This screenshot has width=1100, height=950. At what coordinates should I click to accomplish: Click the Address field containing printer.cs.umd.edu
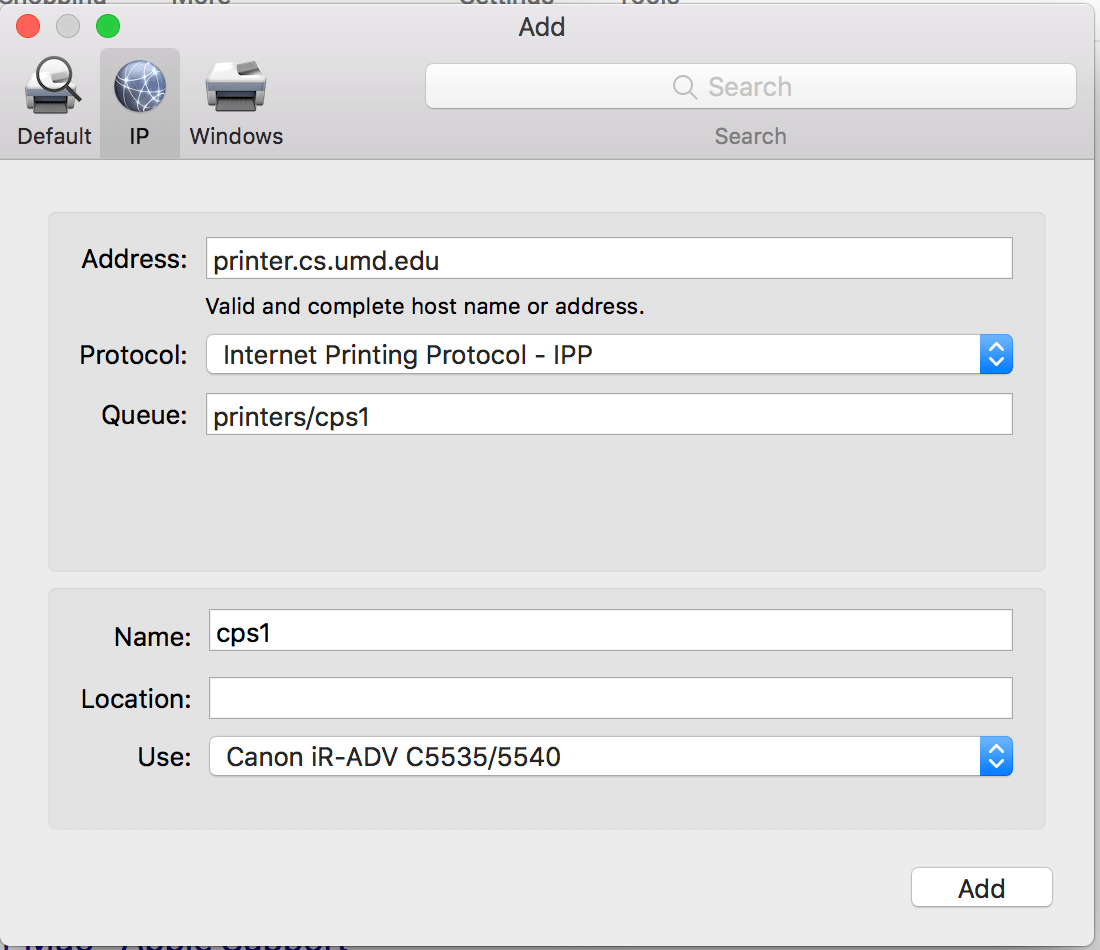point(609,258)
